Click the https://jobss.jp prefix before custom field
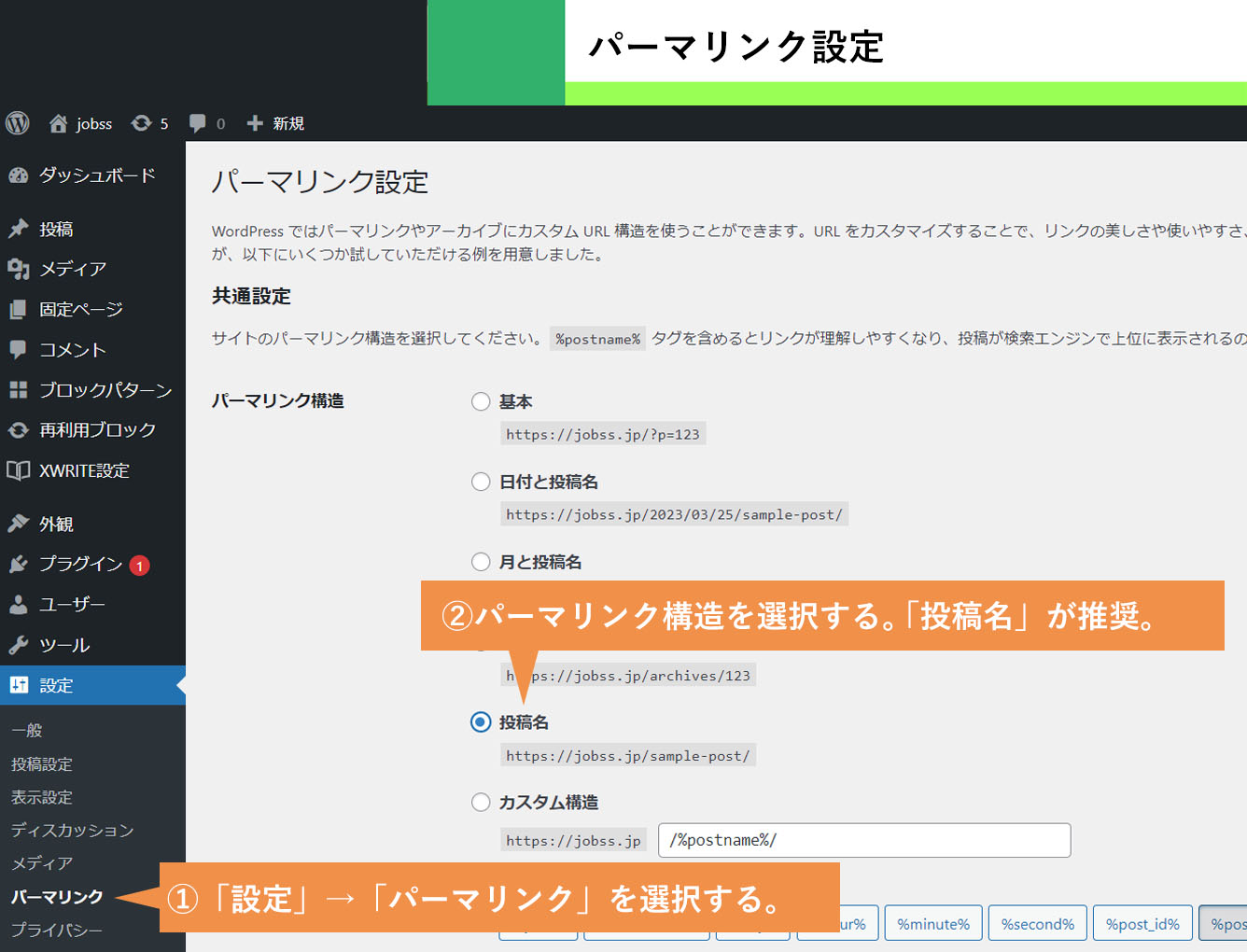Image resolution: width=1247 pixels, height=952 pixels. tap(573, 840)
